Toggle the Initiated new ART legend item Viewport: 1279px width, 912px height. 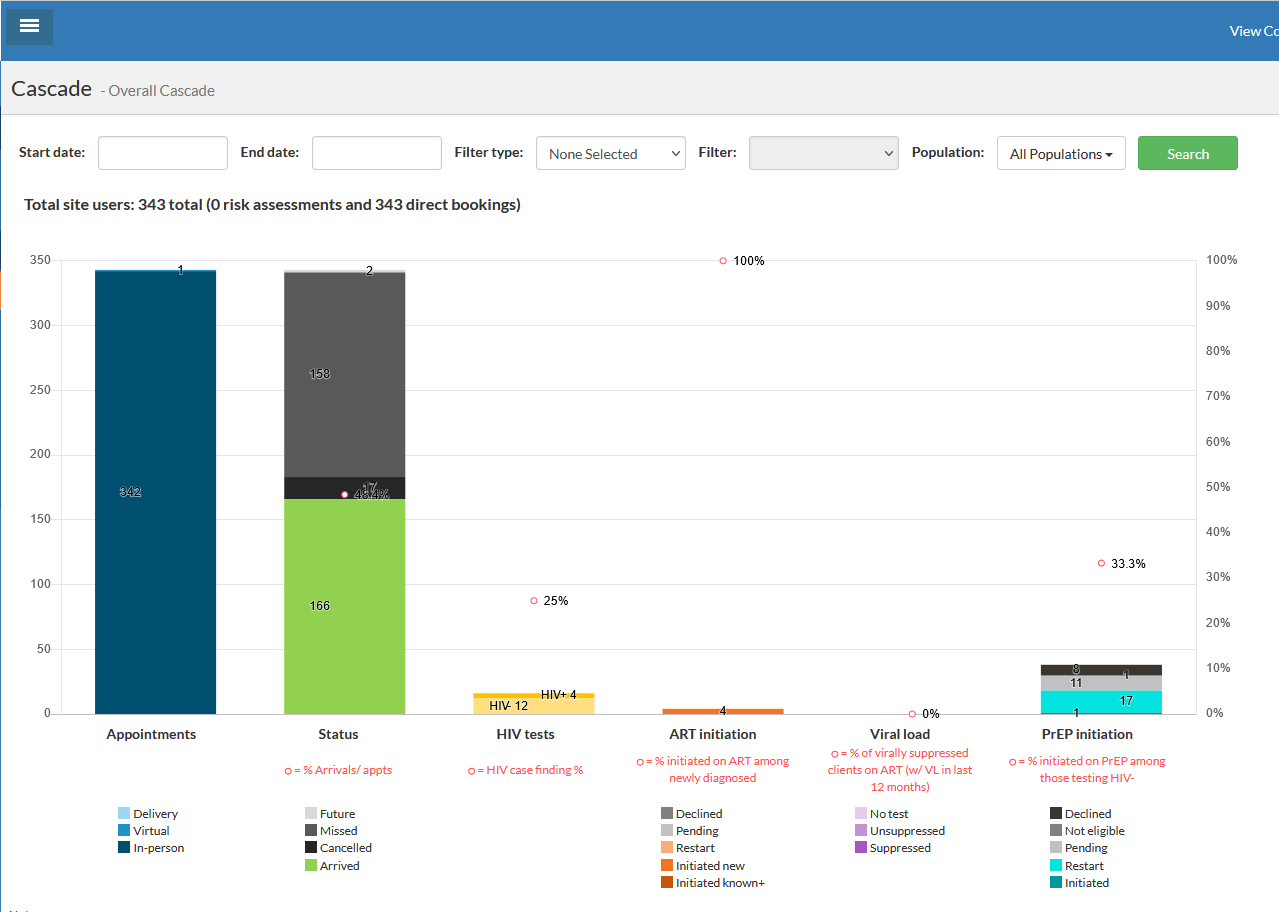[x=709, y=866]
